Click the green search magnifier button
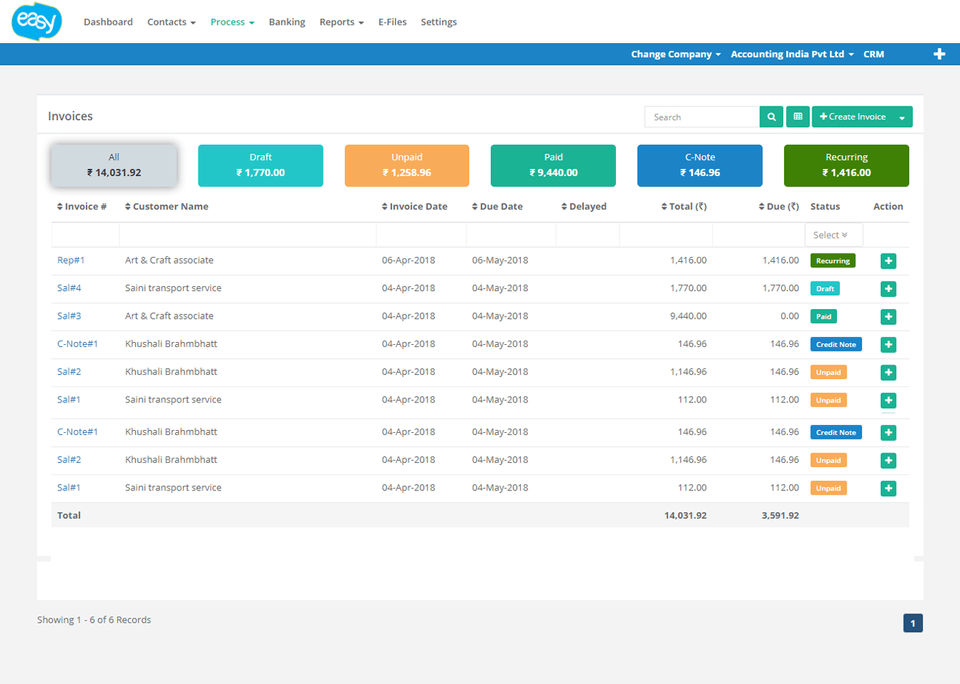The height and width of the screenshot is (684, 960). pos(771,117)
